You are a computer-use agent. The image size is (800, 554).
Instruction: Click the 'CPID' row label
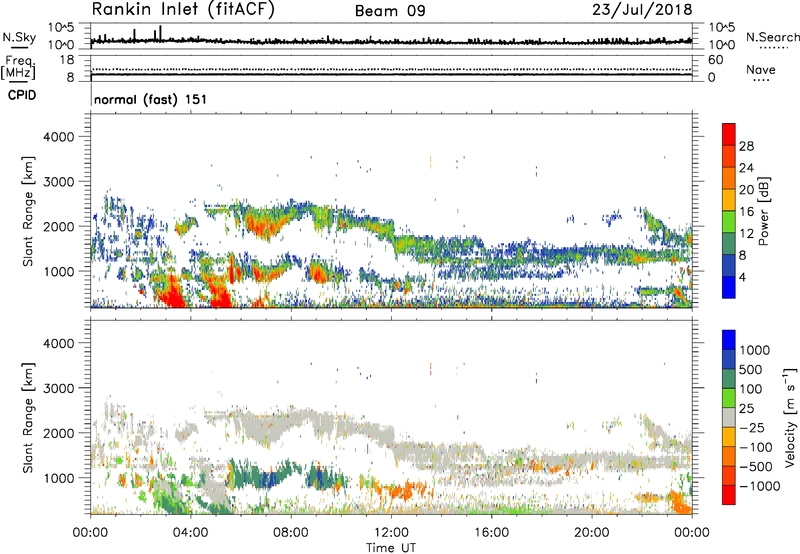[22, 95]
